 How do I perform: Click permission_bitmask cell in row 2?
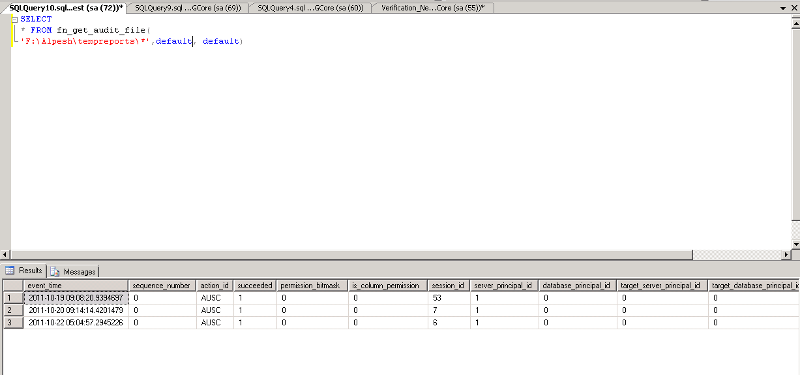point(312,310)
